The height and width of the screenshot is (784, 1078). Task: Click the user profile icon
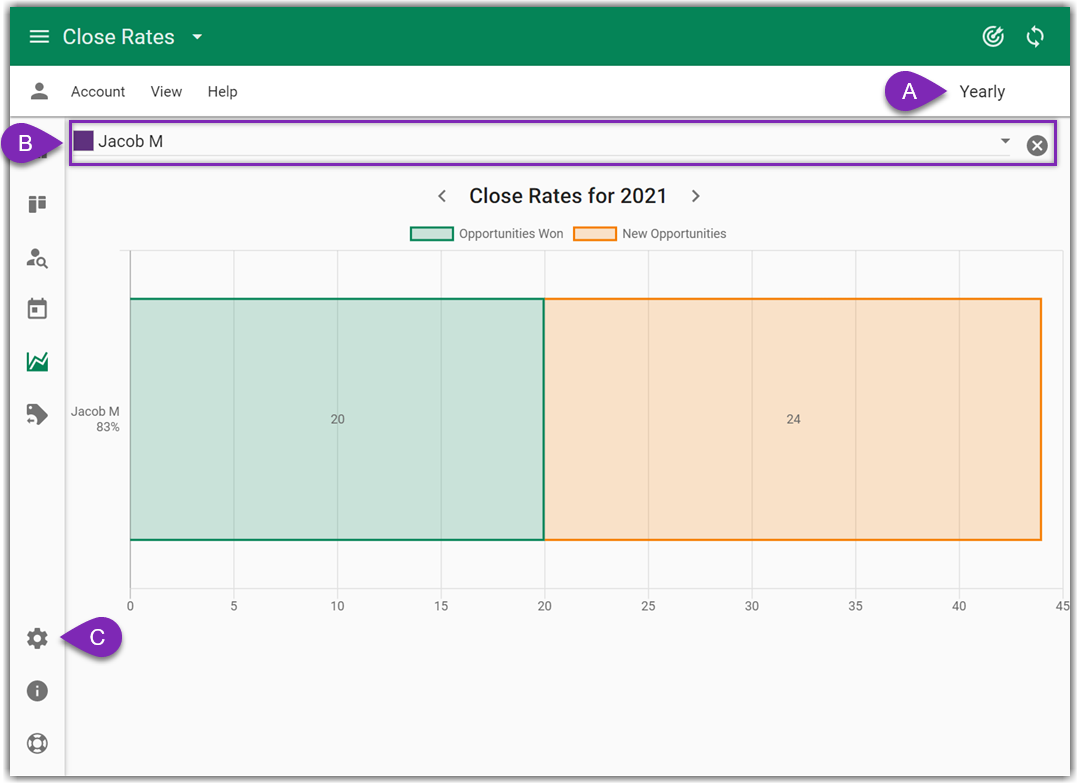(39, 91)
